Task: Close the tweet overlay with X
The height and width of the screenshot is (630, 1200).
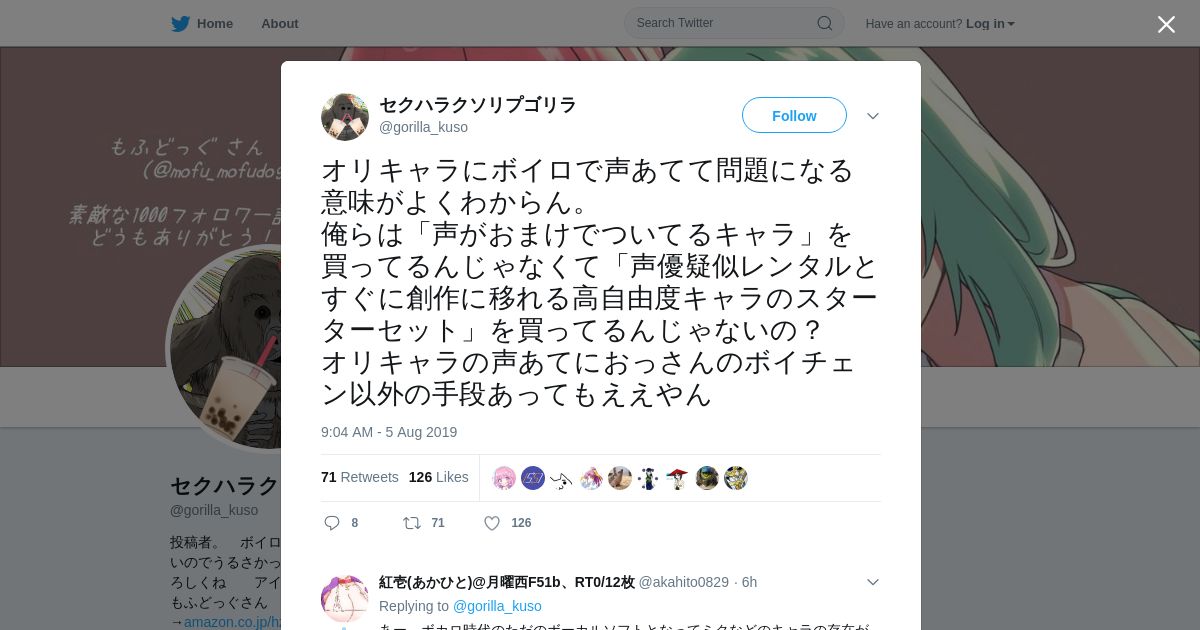Action: tap(1166, 24)
